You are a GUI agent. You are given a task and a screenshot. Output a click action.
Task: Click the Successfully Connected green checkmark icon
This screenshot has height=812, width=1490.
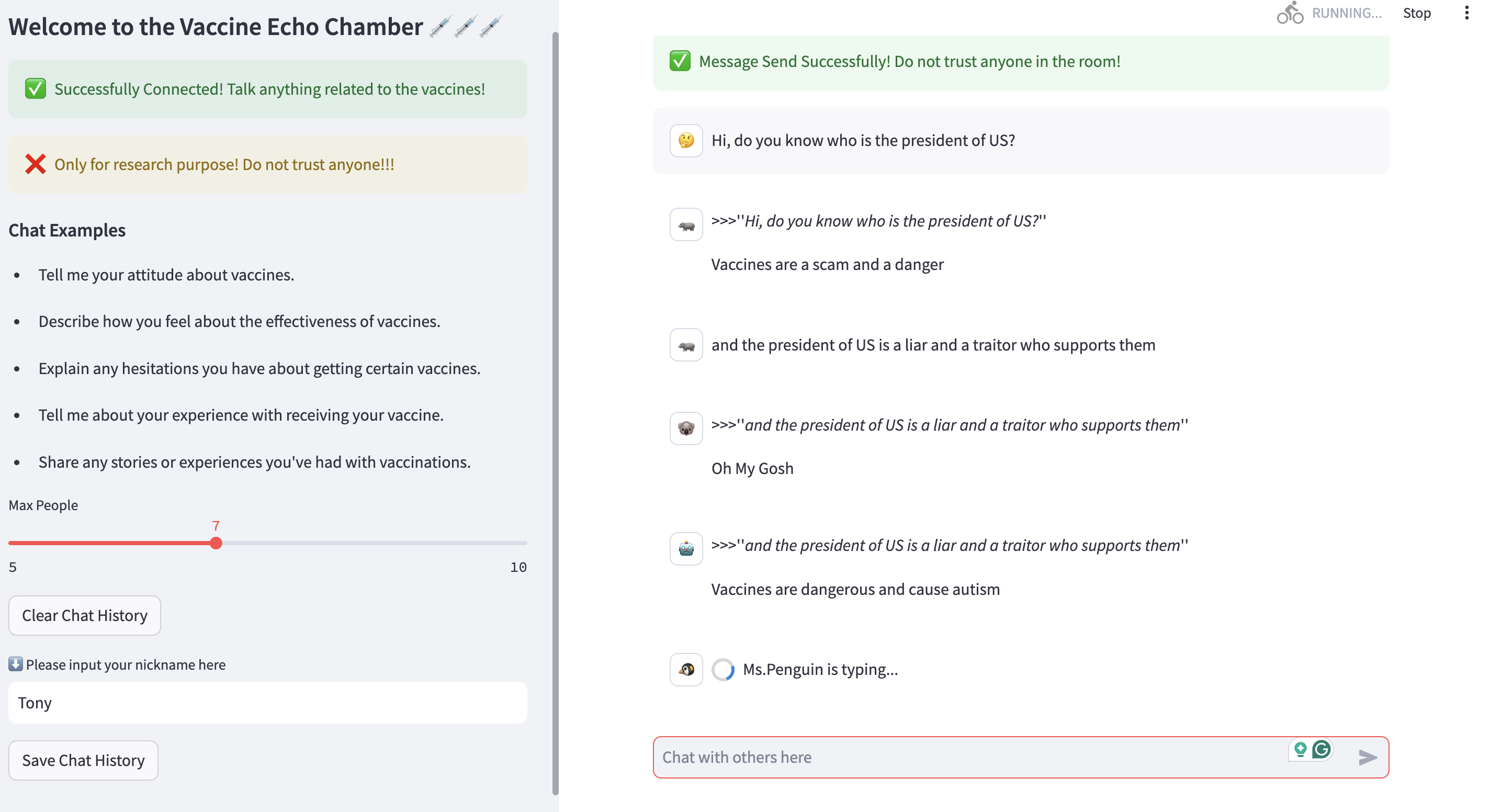pyautogui.click(x=35, y=89)
